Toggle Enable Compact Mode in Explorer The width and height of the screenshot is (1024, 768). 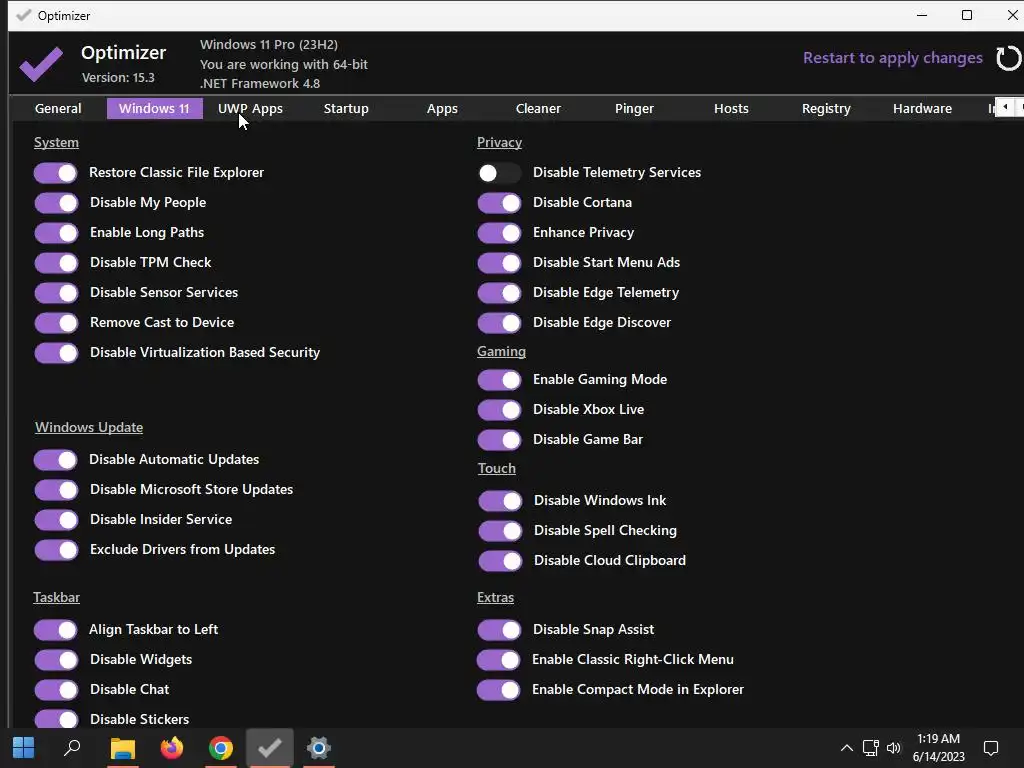click(x=499, y=690)
